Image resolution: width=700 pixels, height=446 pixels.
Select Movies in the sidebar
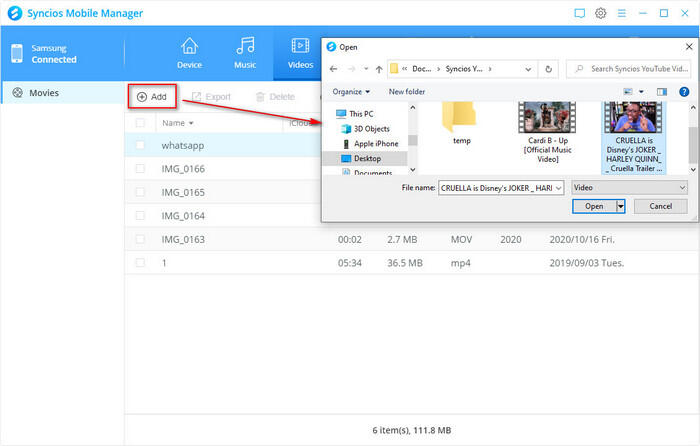[x=44, y=93]
